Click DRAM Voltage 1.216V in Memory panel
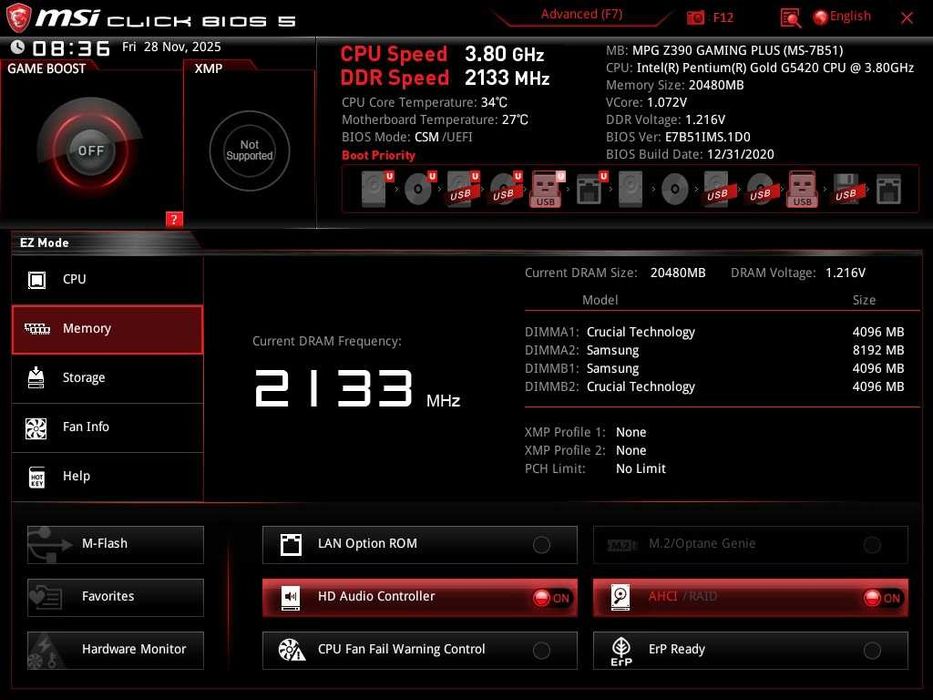Viewport: 933px width, 700px height. (846, 273)
